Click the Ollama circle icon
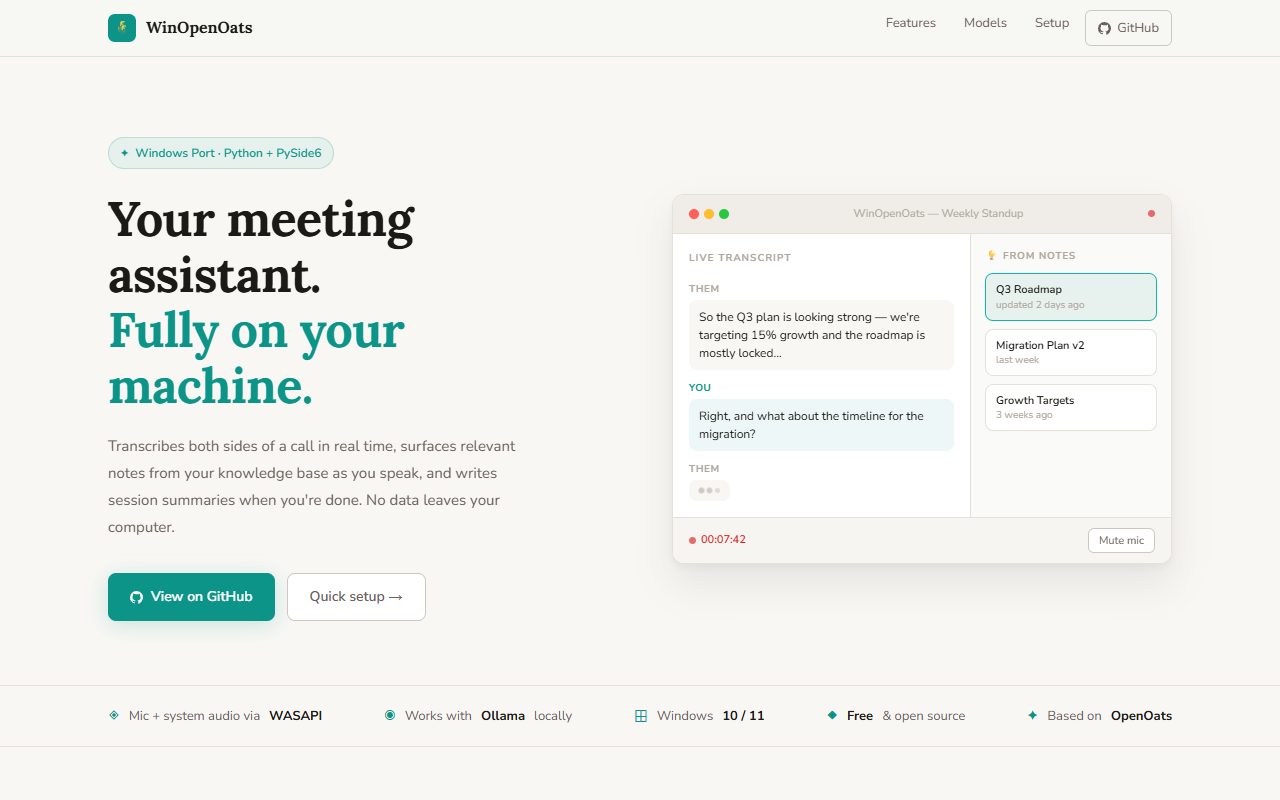1280x800 pixels. (x=390, y=716)
